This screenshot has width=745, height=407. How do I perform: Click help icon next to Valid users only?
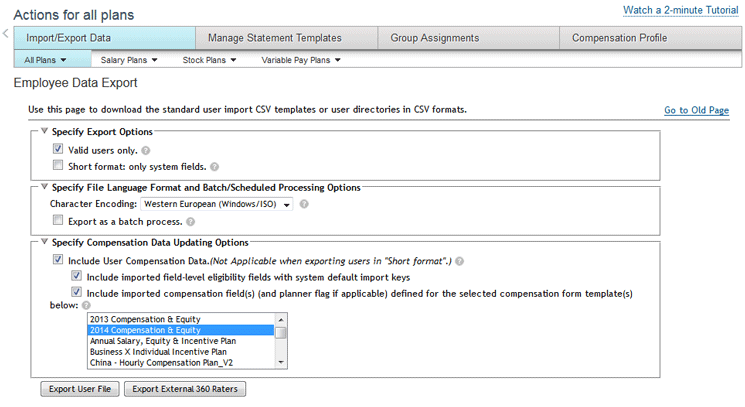[x=146, y=150]
